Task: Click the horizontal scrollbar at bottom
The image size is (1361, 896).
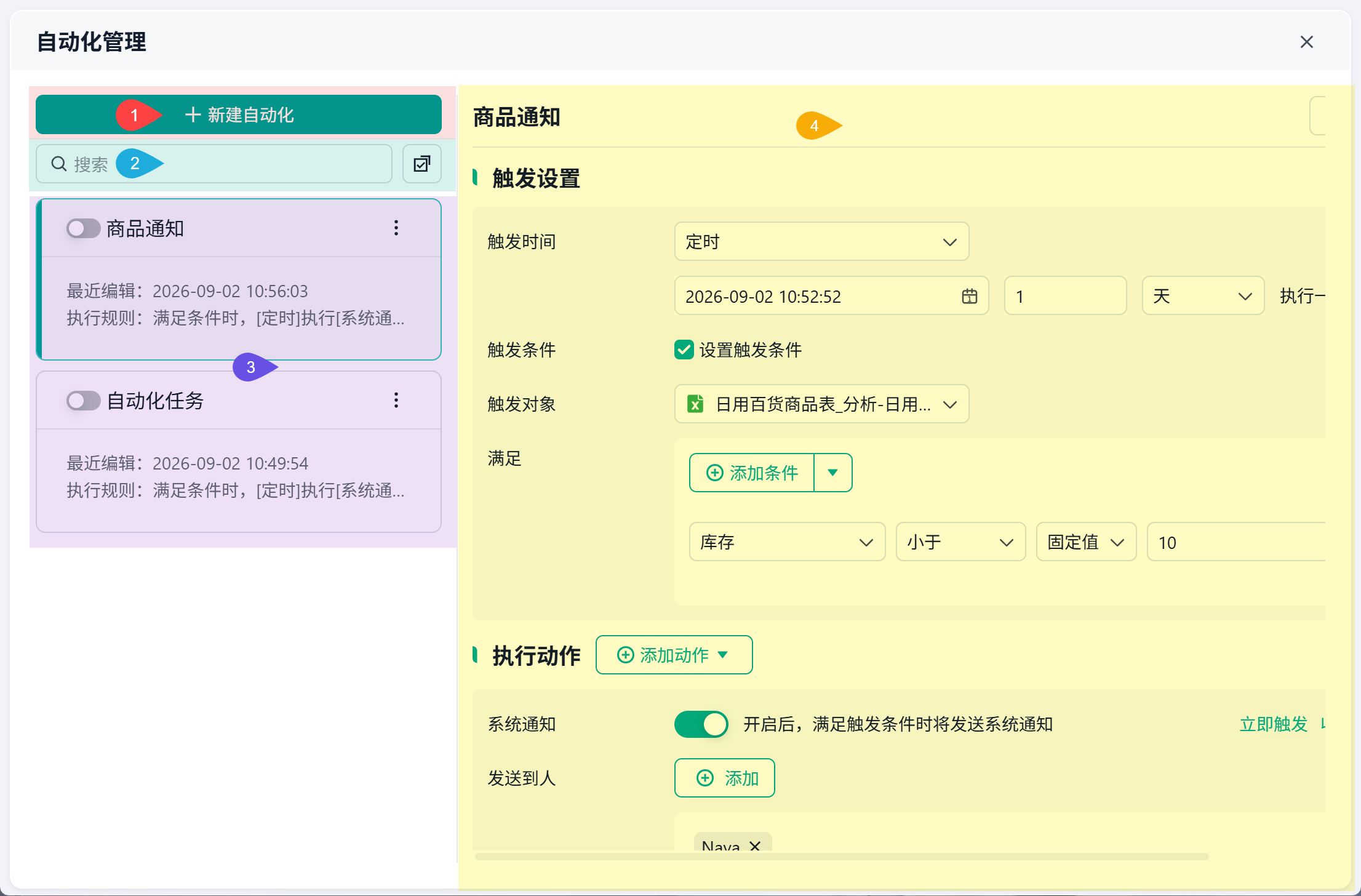Action: [842, 857]
